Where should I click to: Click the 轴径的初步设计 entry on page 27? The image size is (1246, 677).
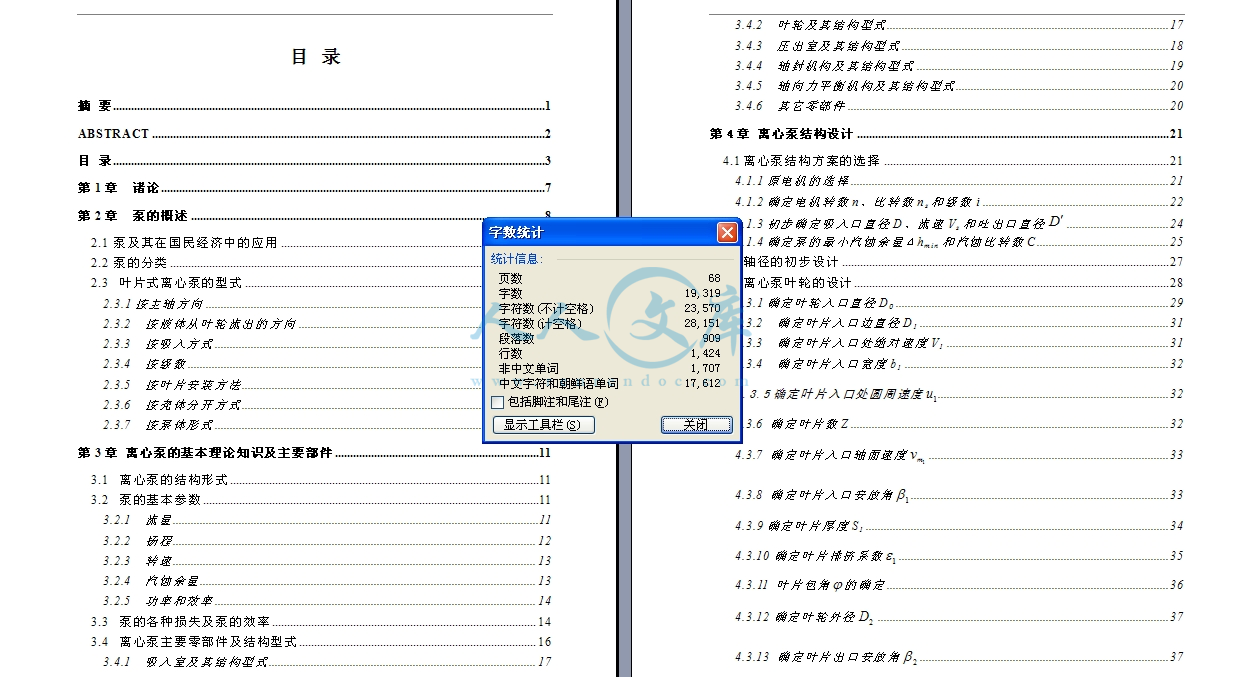[x=963, y=262]
